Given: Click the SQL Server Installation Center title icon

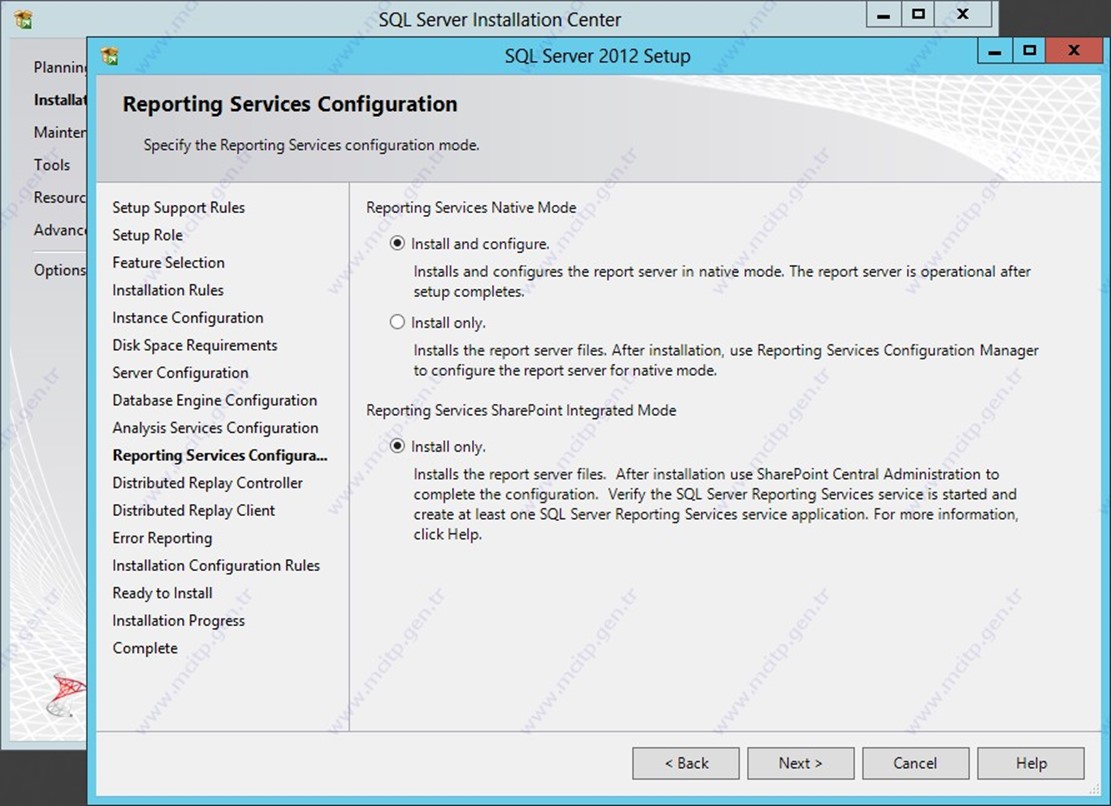Looking at the screenshot, I should click(23, 19).
